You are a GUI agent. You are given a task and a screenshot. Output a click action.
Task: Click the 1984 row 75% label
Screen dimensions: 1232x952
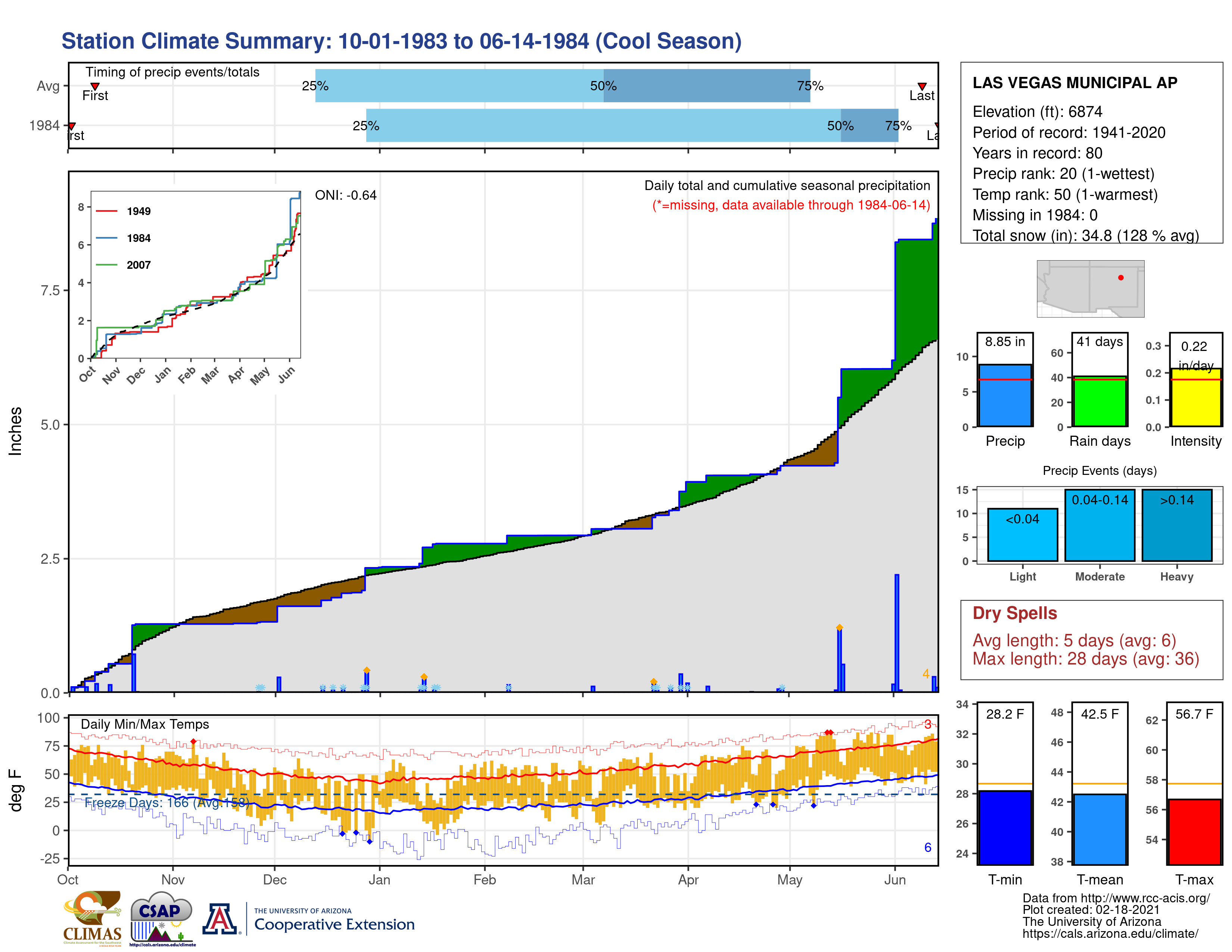(898, 126)
